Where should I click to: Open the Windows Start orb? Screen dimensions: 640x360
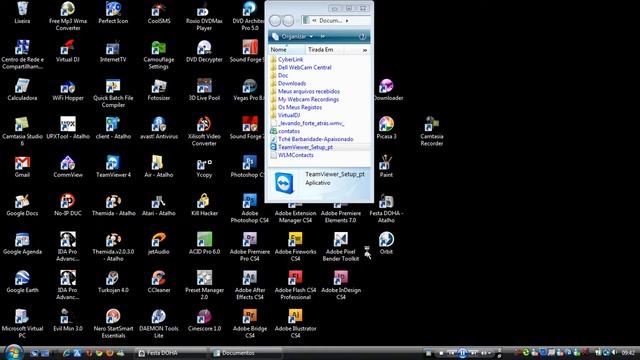tap(13, 352)
